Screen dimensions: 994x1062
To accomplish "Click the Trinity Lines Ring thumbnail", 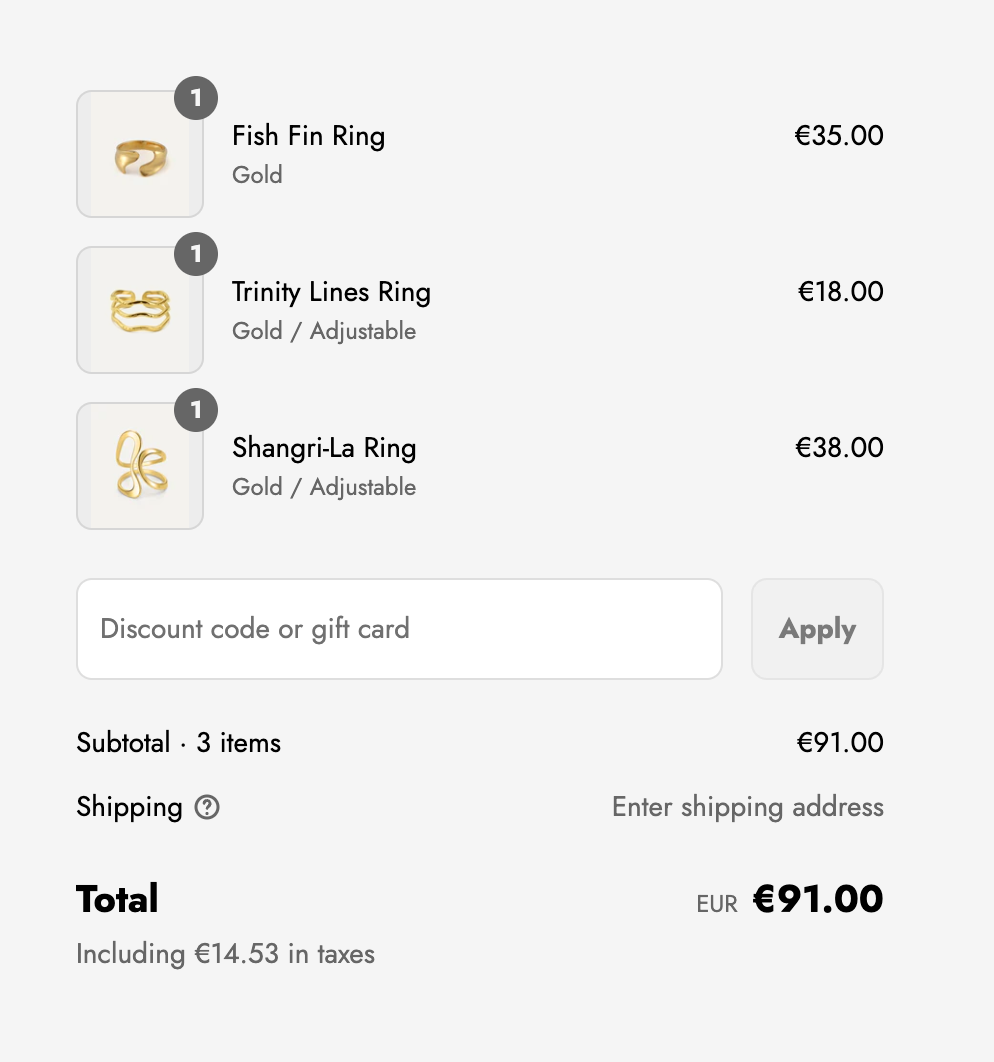I will point(140,310).
